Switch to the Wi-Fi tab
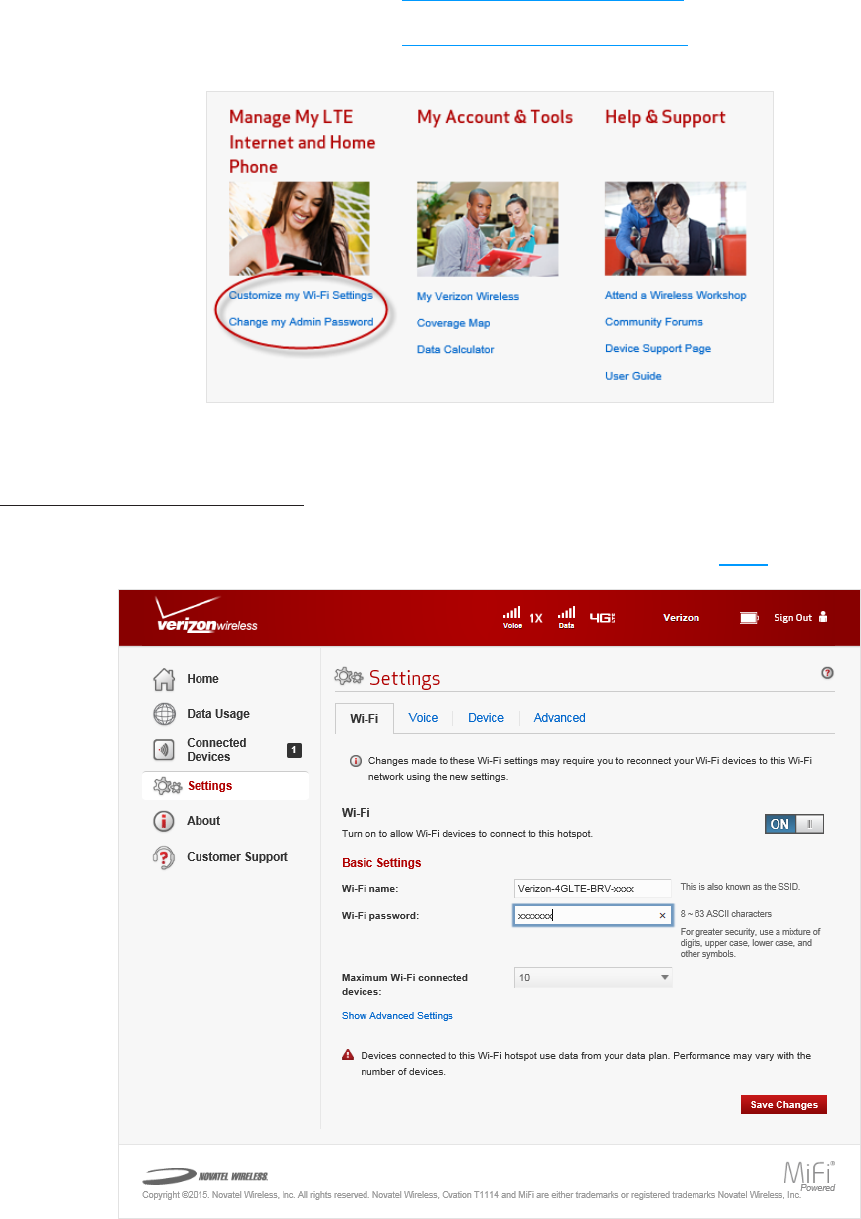861x1219 pixels. 364,718
